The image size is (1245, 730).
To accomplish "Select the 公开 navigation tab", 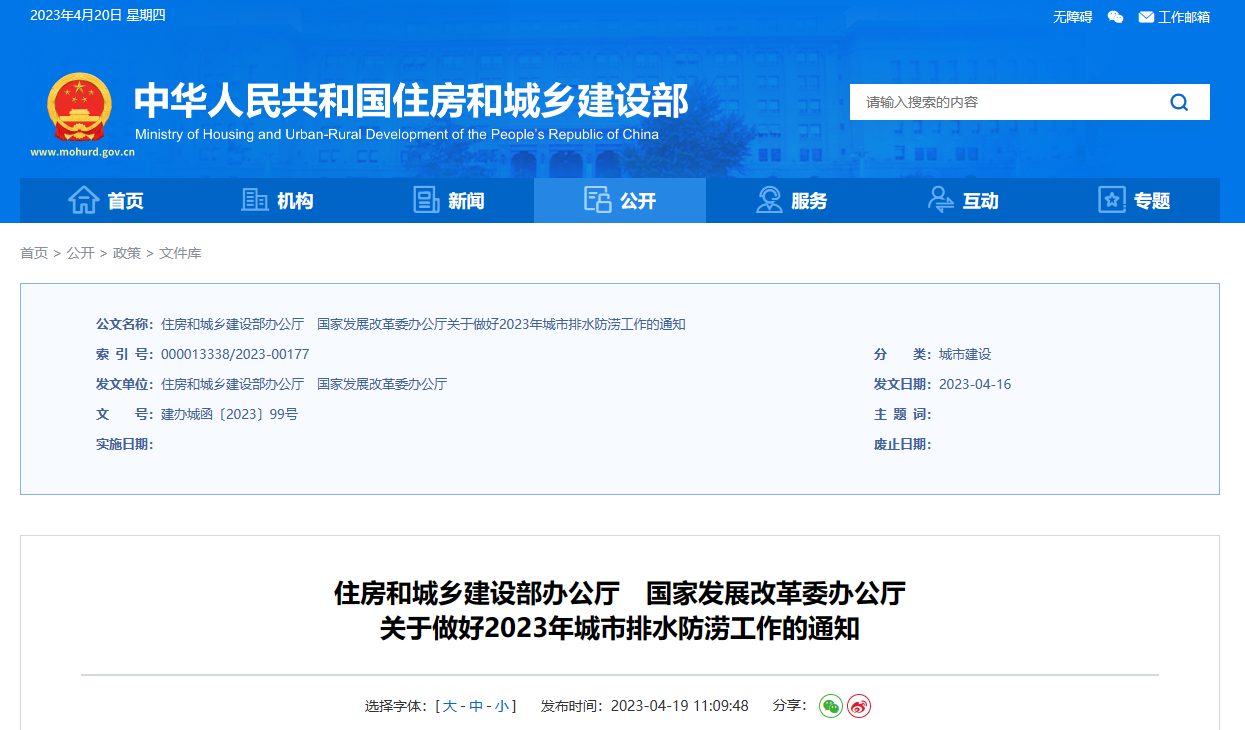I will point(620,200).
